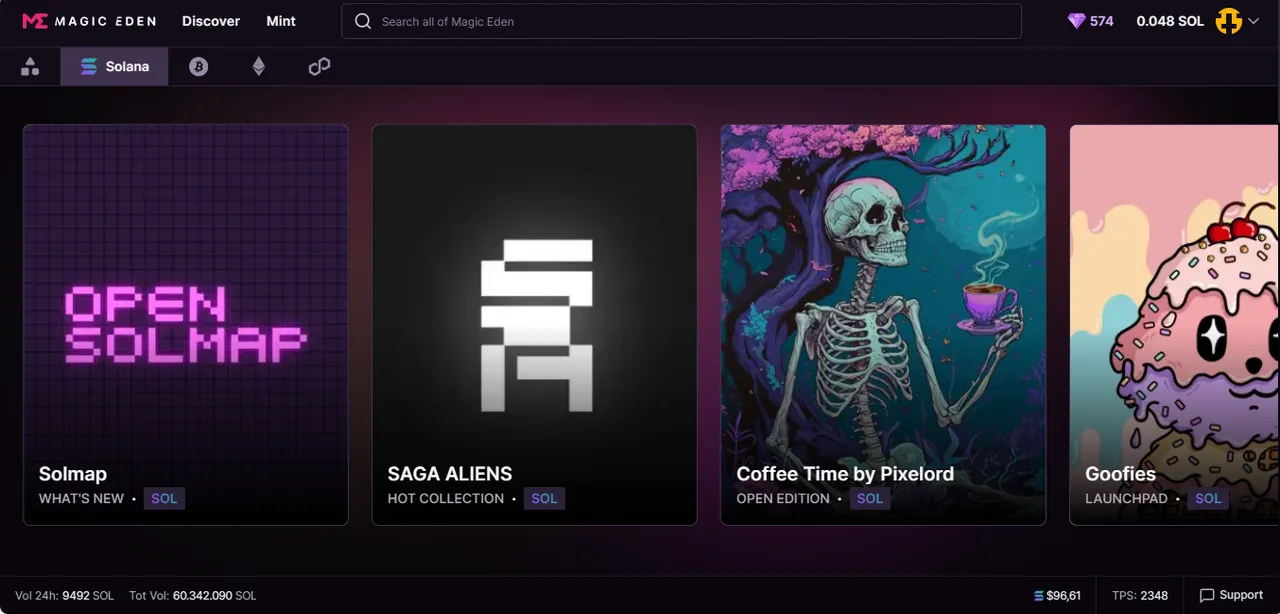Click SOL badge on Goofies card

tap(1208, 498)
